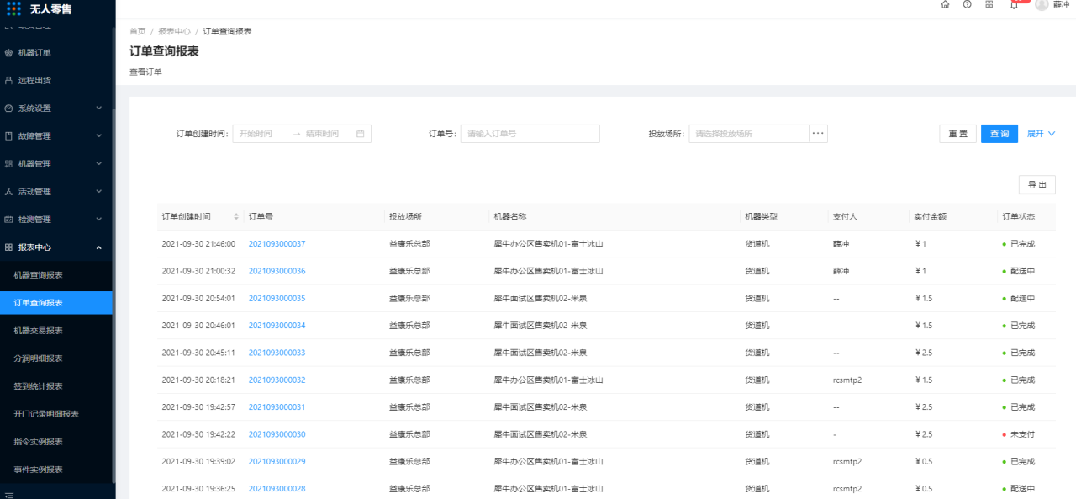Image resolution: width=1077 pixels, height=499 pixels.
Task: Click the username beside the avatar
Action: point(1062,4)
